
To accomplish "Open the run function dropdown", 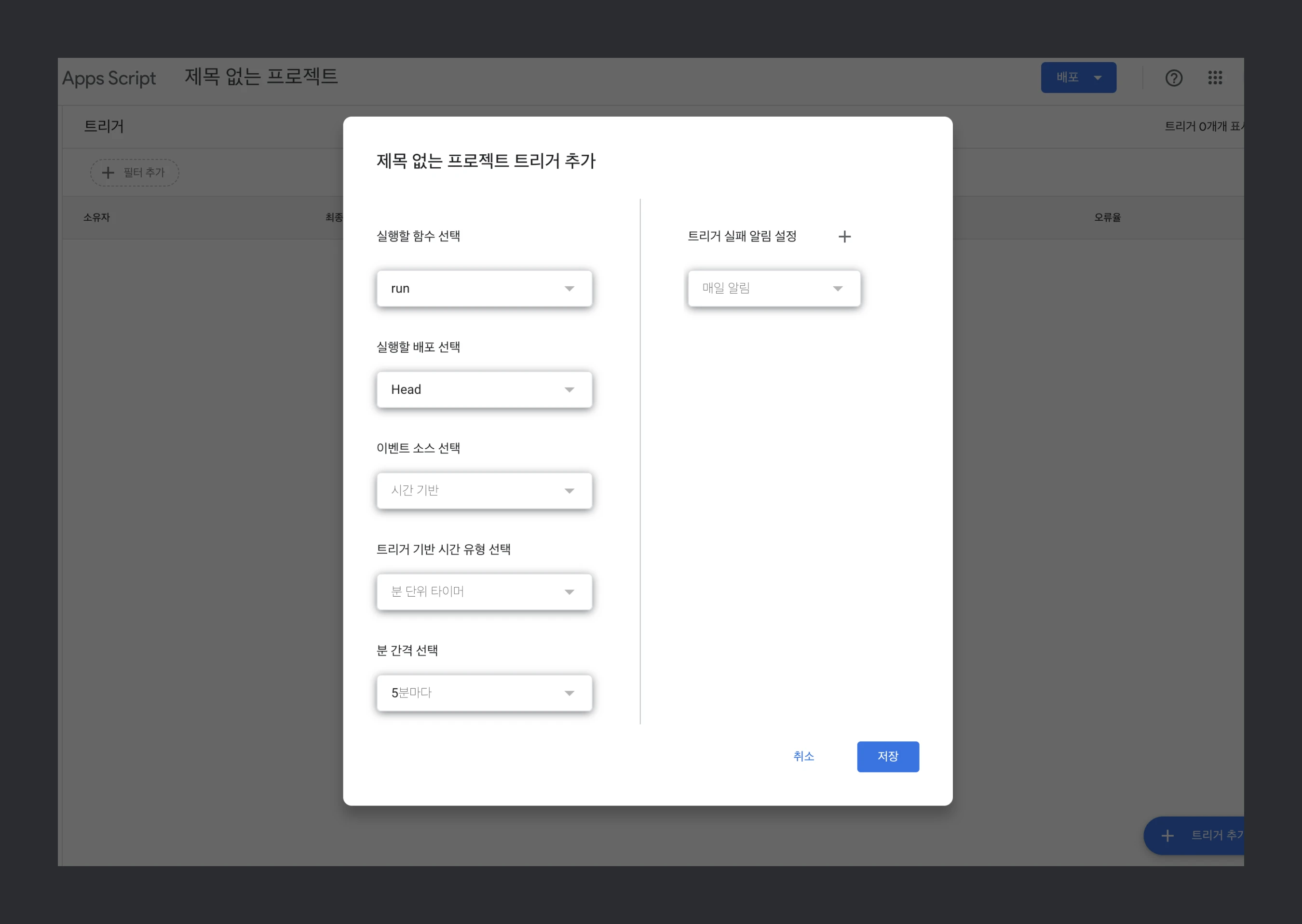I will pos(484,288).
